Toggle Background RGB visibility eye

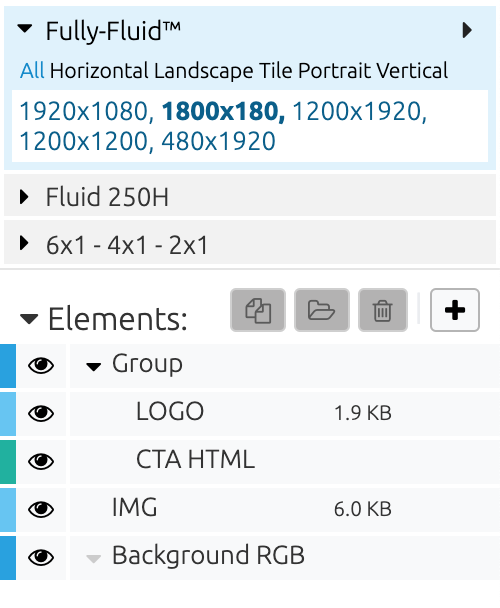click(41, 558)
